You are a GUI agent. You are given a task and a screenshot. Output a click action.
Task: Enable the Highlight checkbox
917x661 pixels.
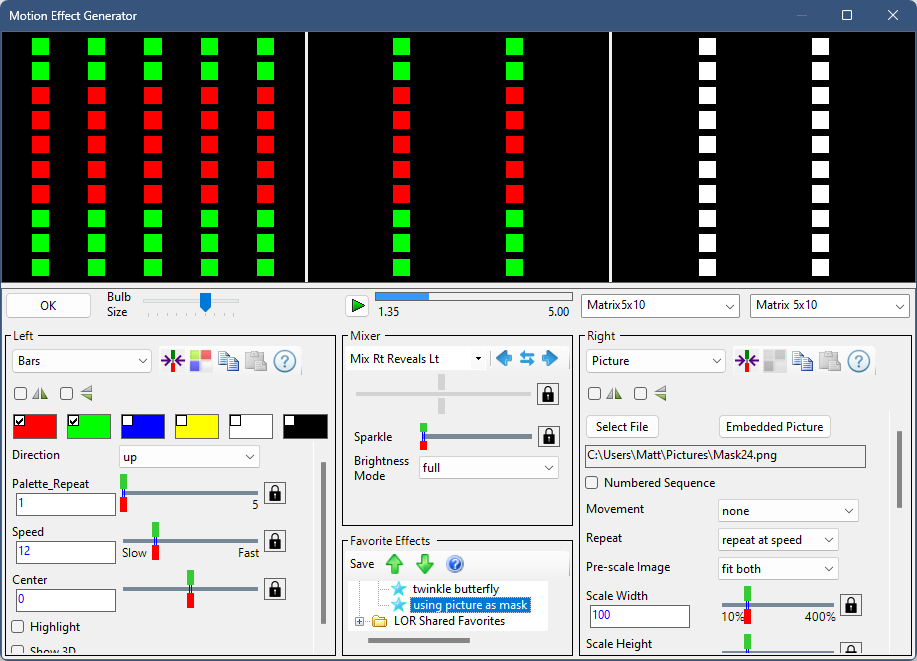[x=18, y=626]
